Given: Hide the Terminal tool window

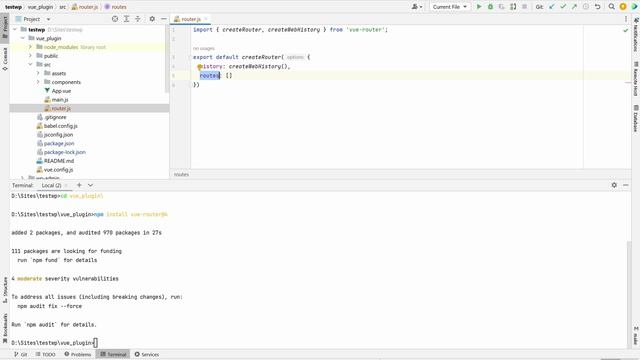Looking at the screenshot, I should click(x=625, y=185).
